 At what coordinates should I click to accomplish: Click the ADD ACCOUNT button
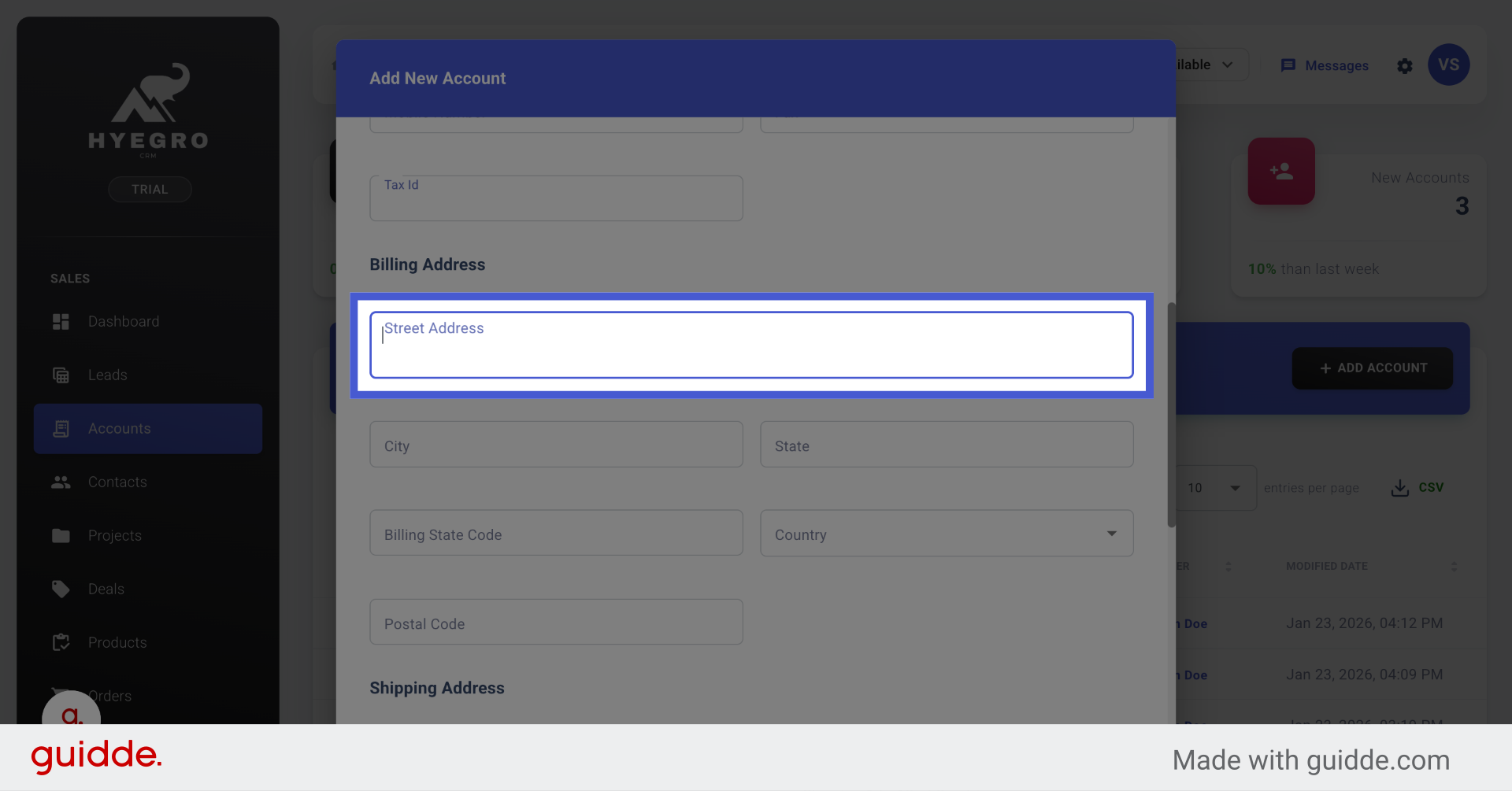point(1372,368)
